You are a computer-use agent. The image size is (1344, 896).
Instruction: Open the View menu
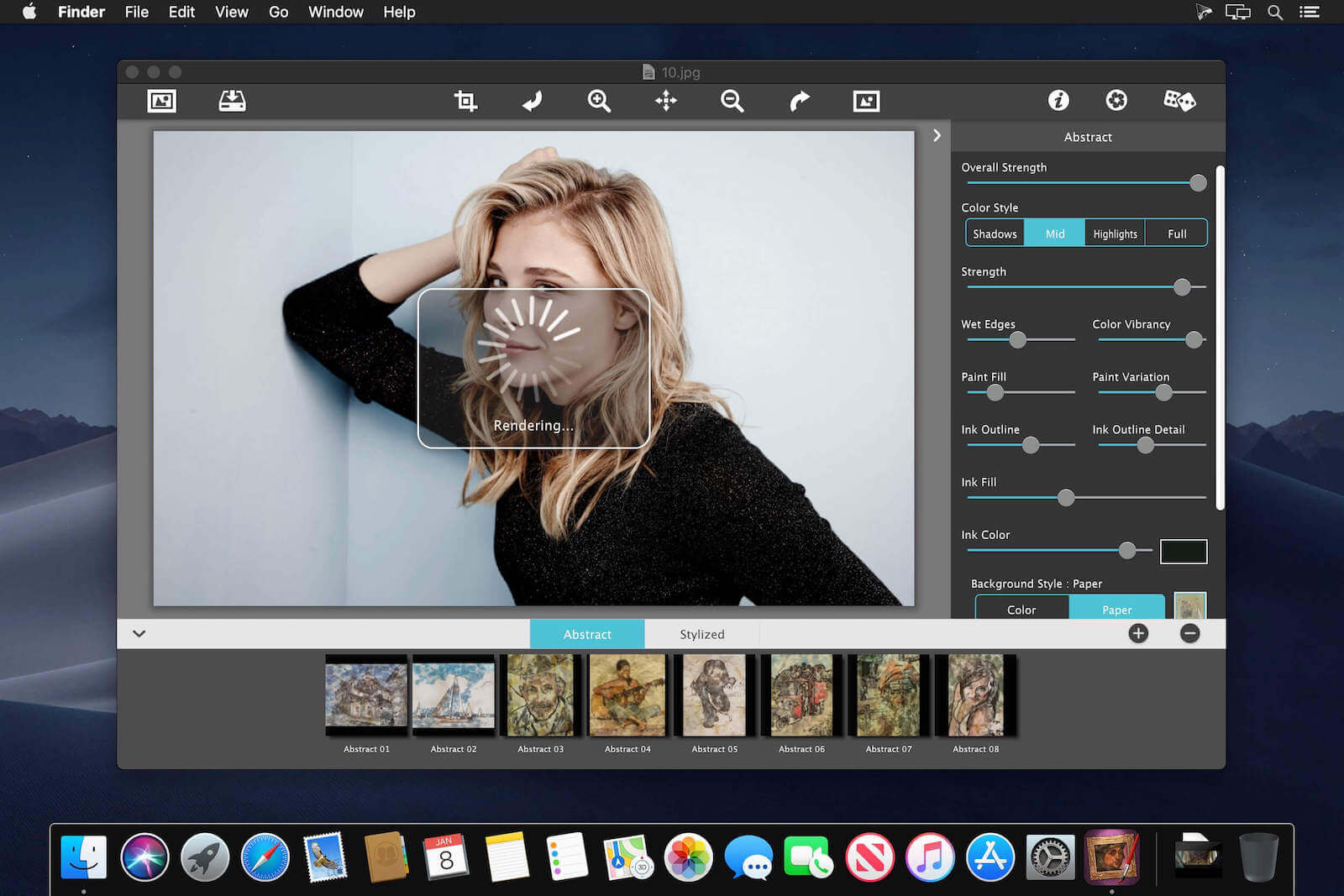coord(231,12)
